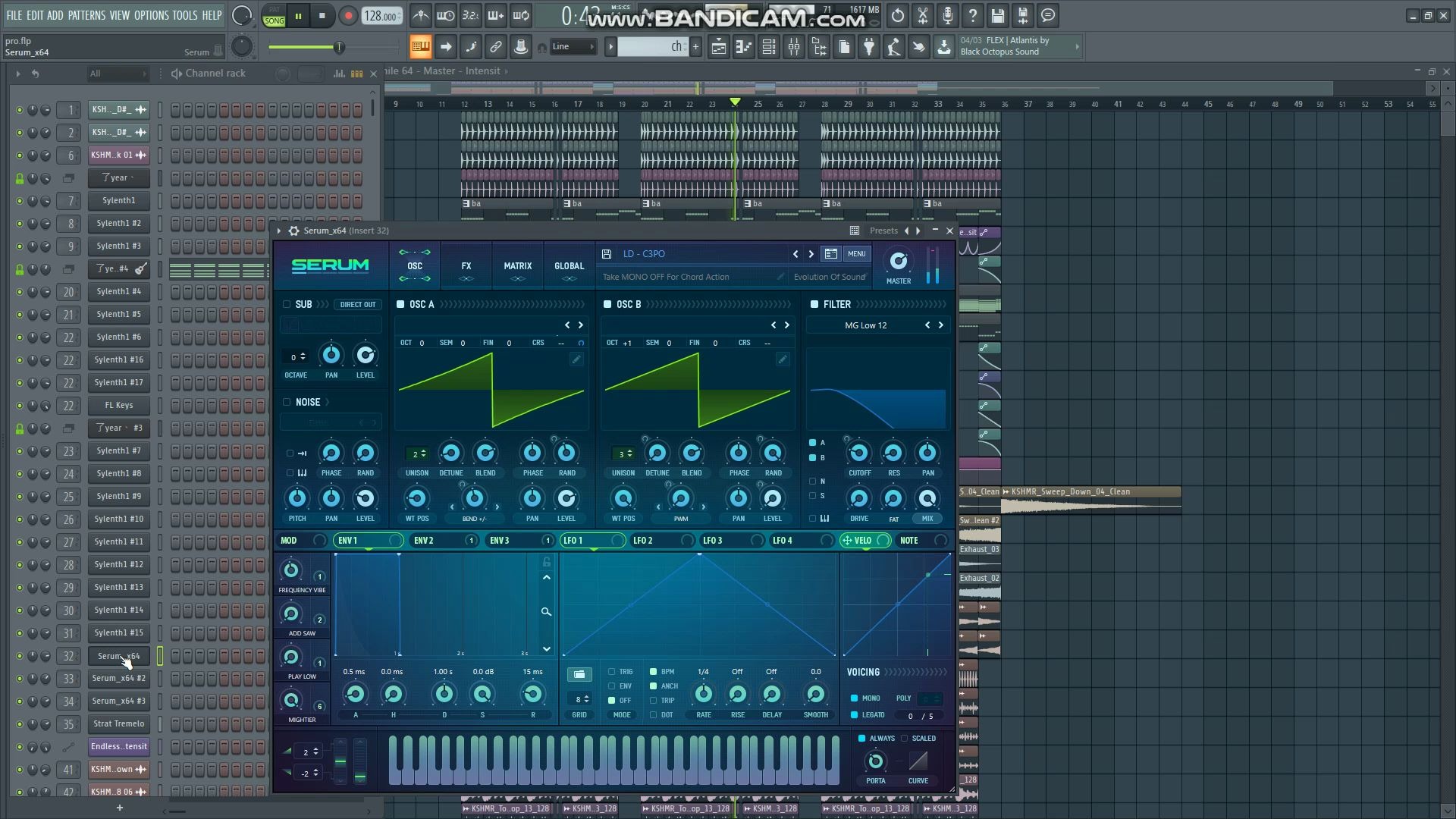1456x819 pixels.
Task: Toggle the ALWAYS portamento checkbox
Action: click(861, 739)
